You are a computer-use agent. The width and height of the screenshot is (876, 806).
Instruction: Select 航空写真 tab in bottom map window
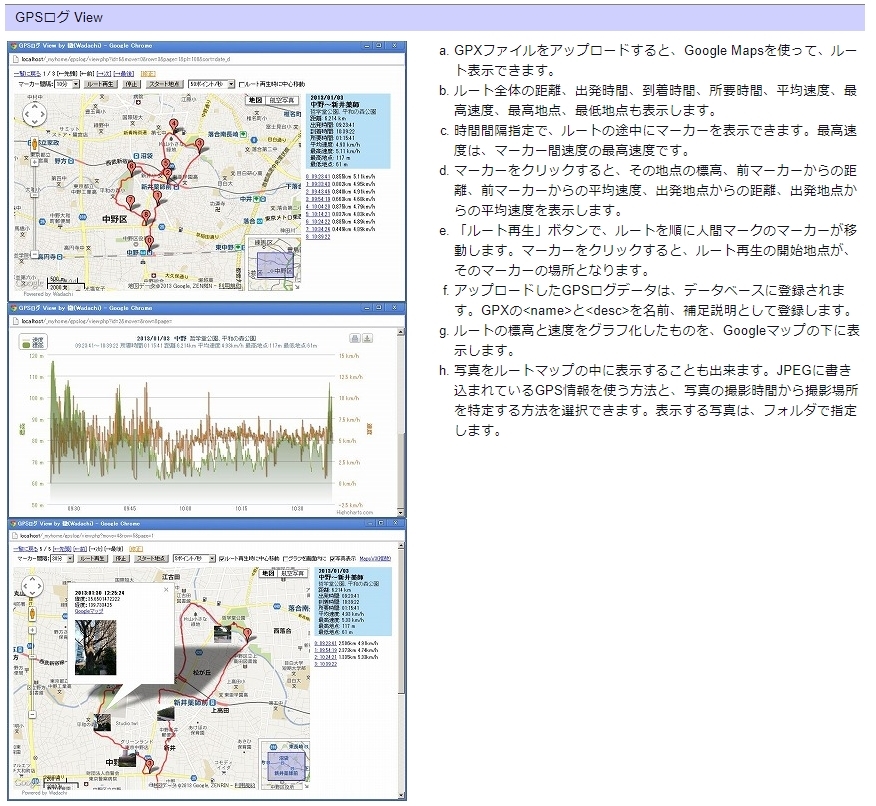tap(292, 573)
